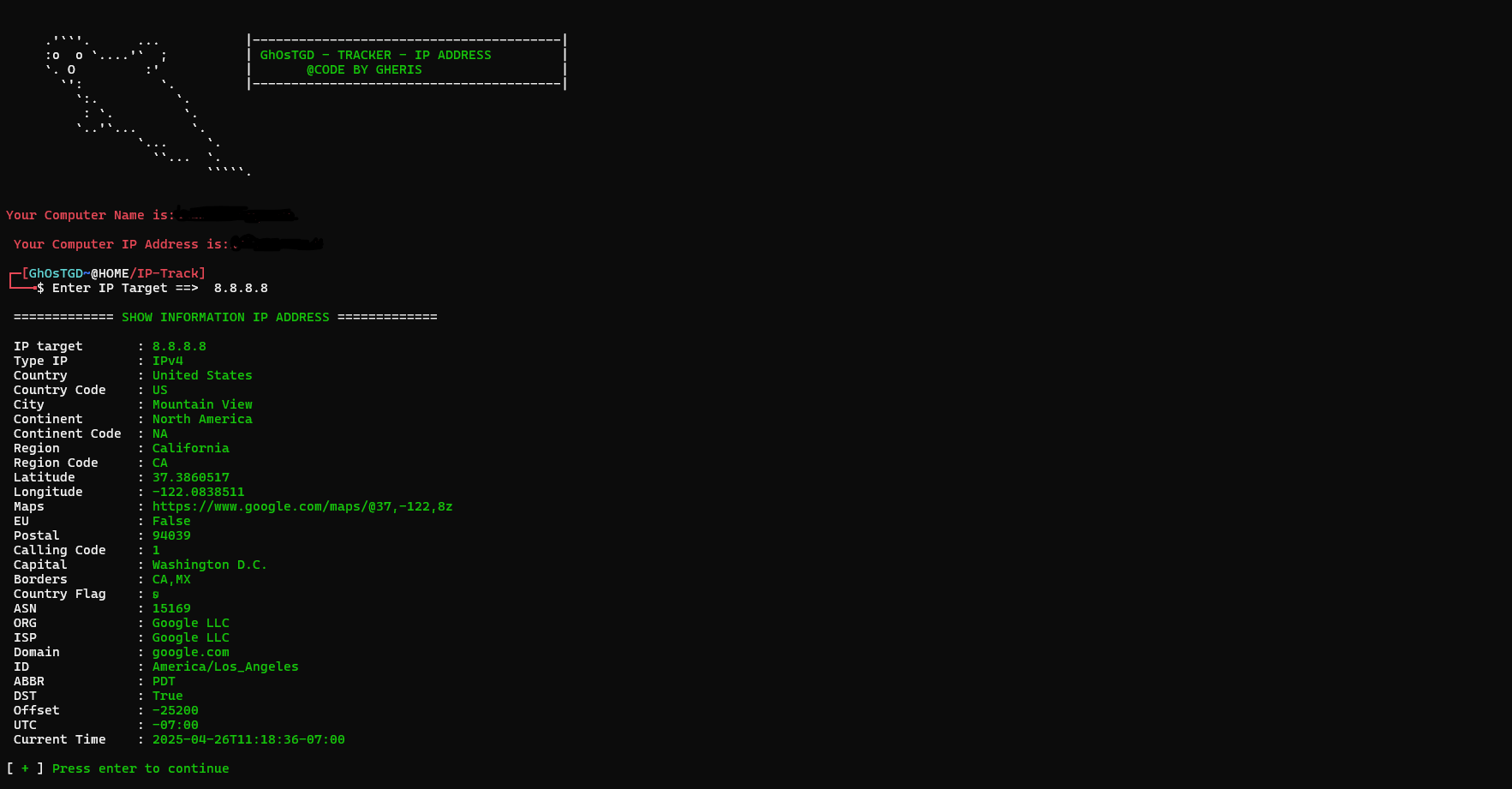The width and height of the screenshot is (1512, 789).
Task: Click the 'IP target' field label
Action: click(48, 346)
